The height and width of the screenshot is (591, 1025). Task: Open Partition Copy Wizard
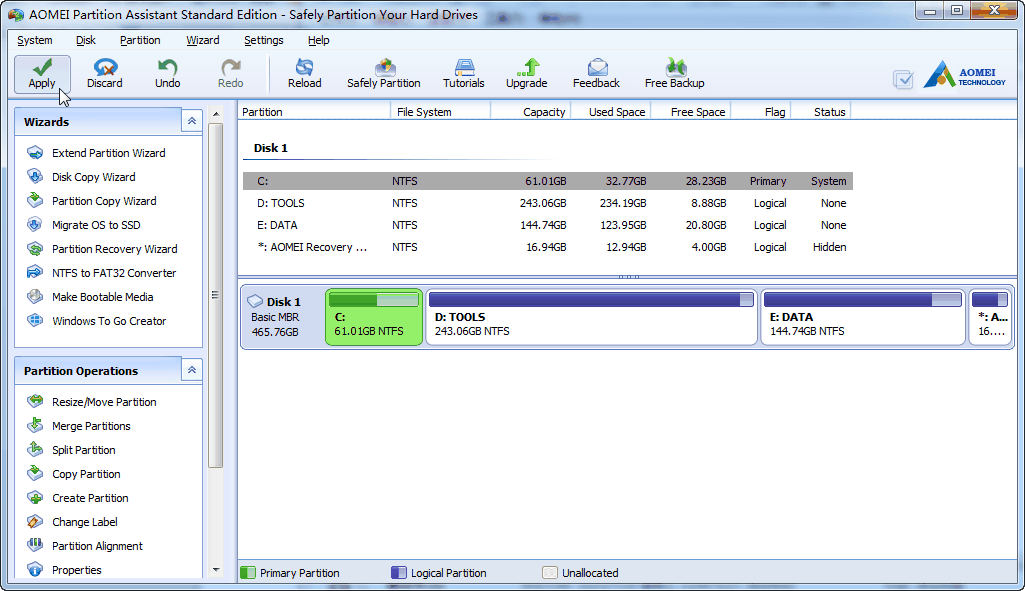coord(92,201)
